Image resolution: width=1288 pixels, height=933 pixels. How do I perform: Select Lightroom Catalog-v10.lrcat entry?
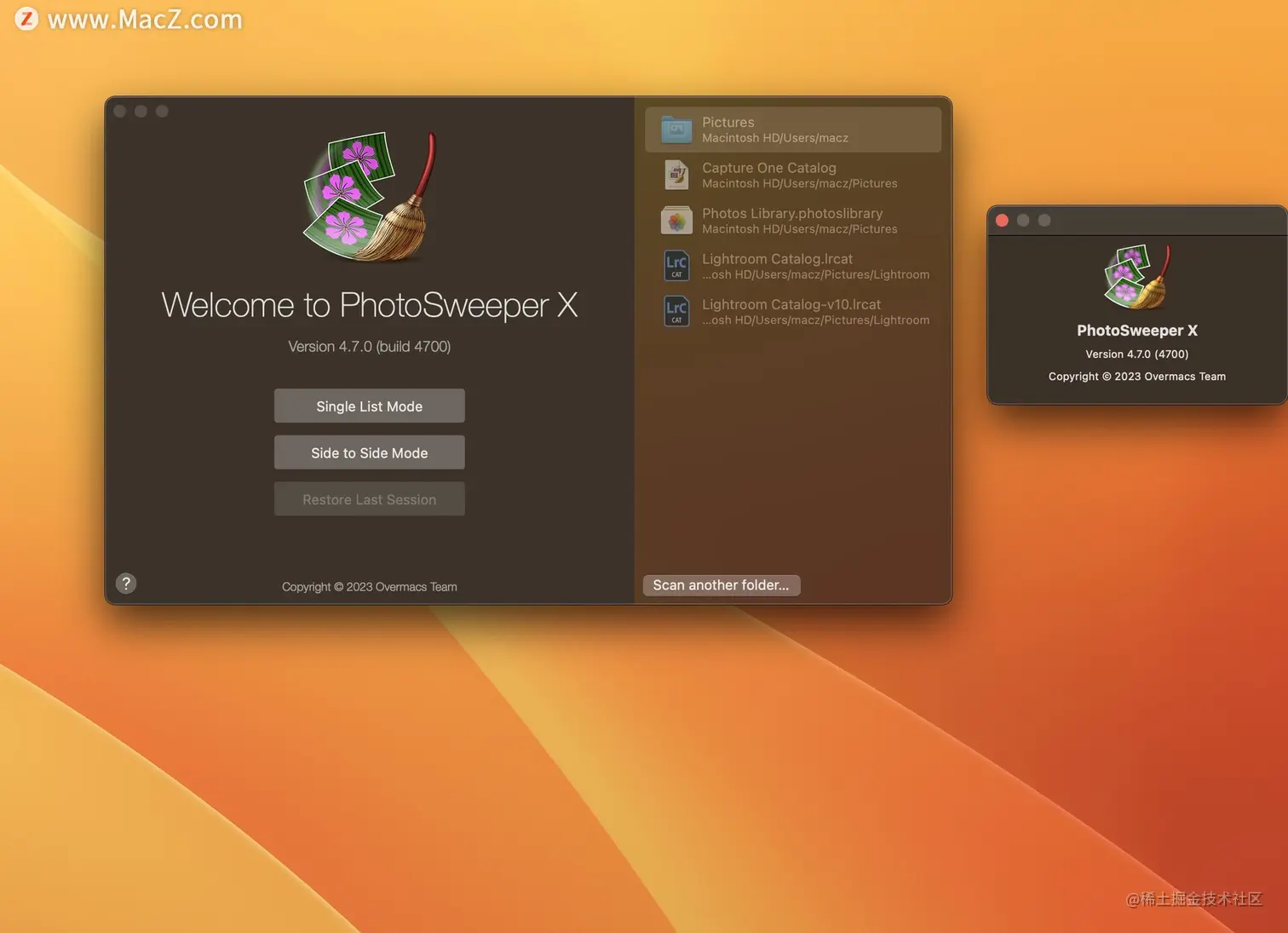pyautogui.click(x=793, y=311)
